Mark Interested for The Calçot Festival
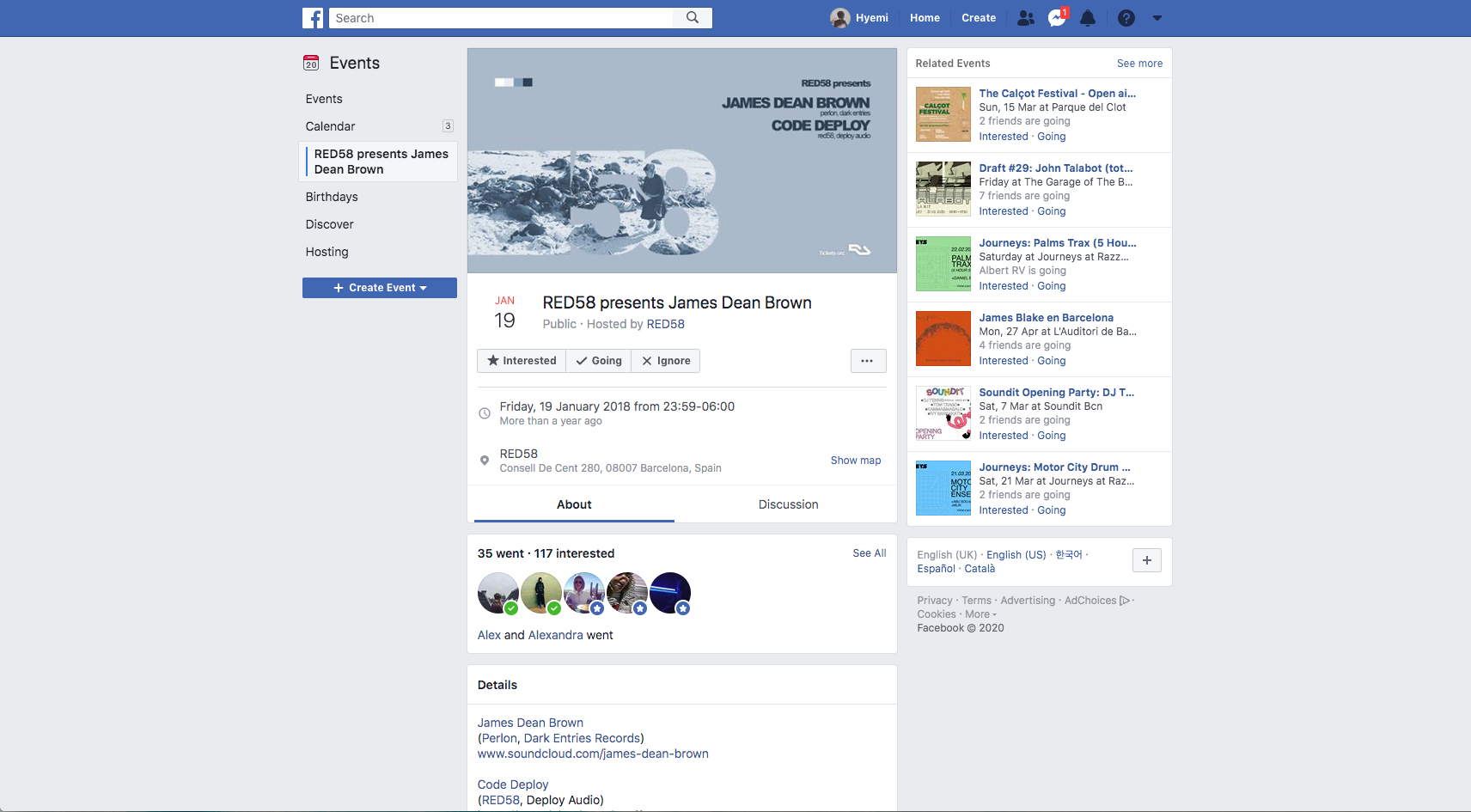This screenshot has width=1471, height=812. [1004, 137]
